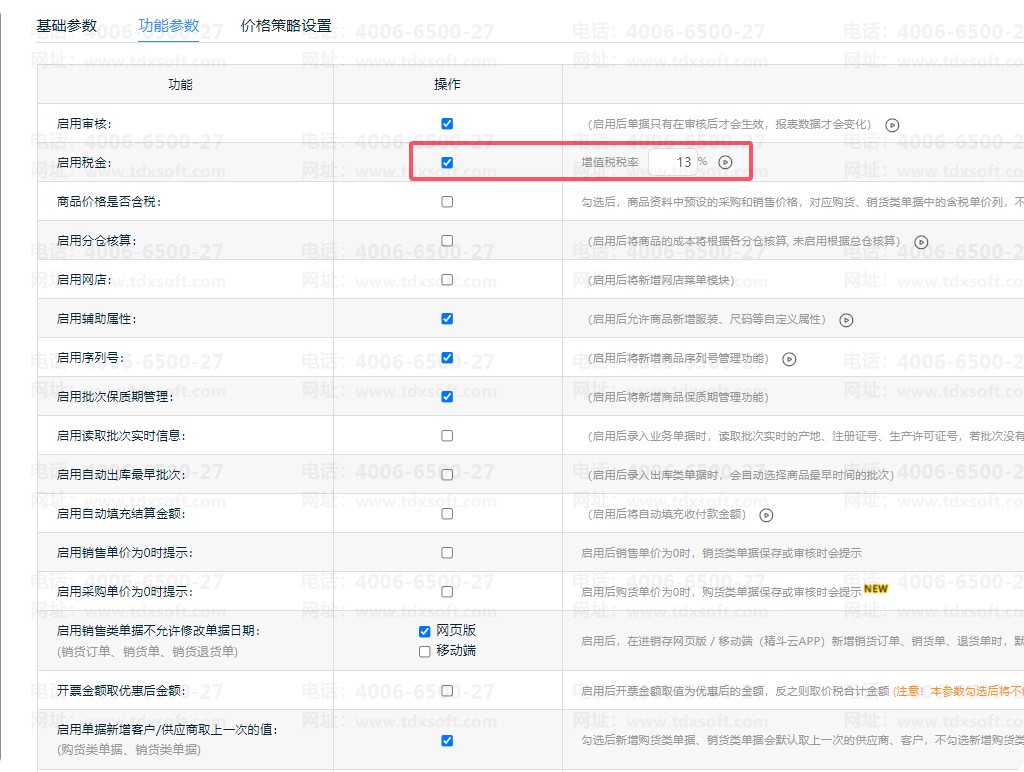The width and height of the screenshot is (1024, 772).
Task: Uncheck 启用批次保质期管理 checkbox
Action: pyautogui.click(x=447, y=397)
